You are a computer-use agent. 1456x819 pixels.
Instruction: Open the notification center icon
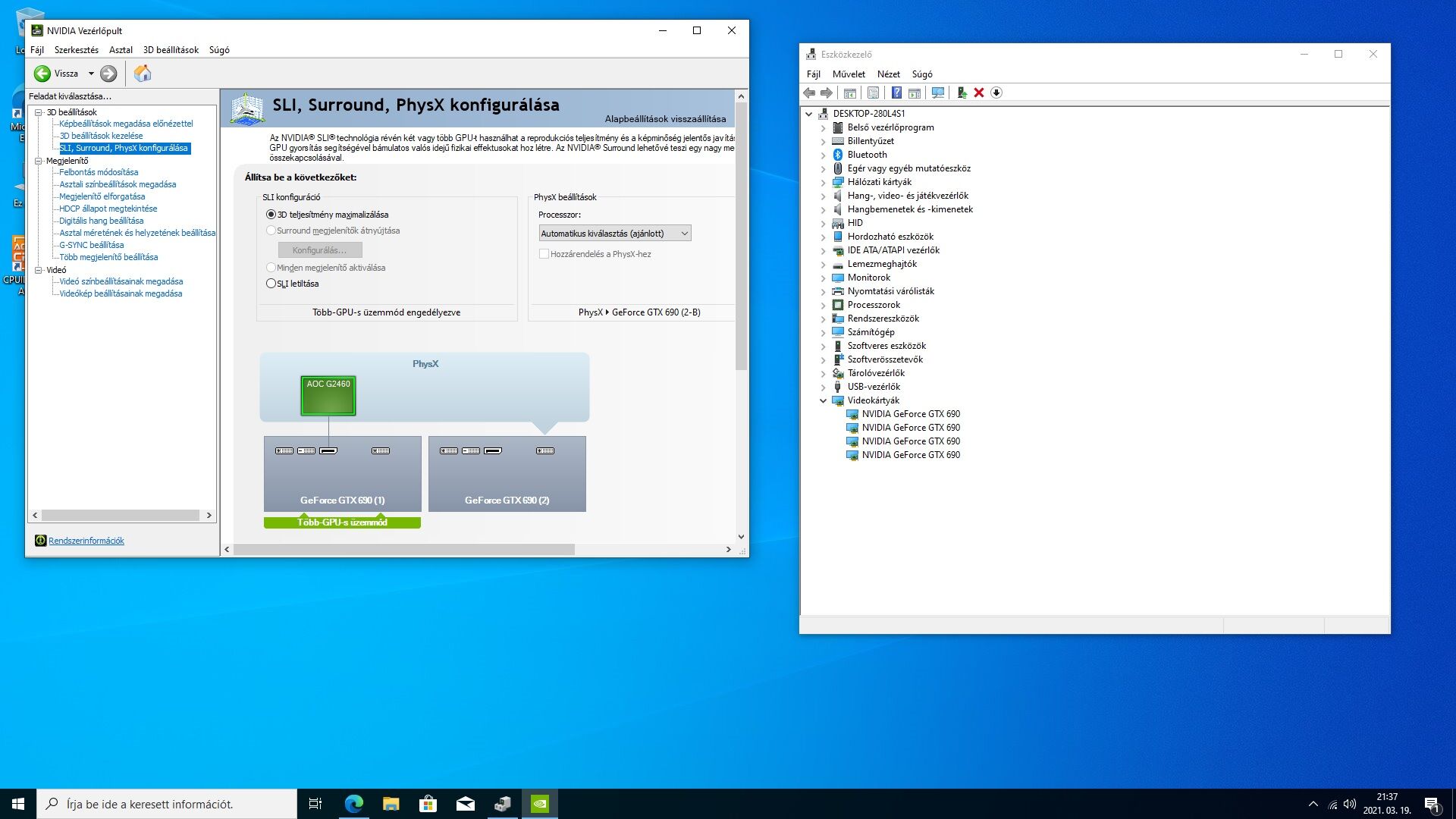tap(1432, 805)
